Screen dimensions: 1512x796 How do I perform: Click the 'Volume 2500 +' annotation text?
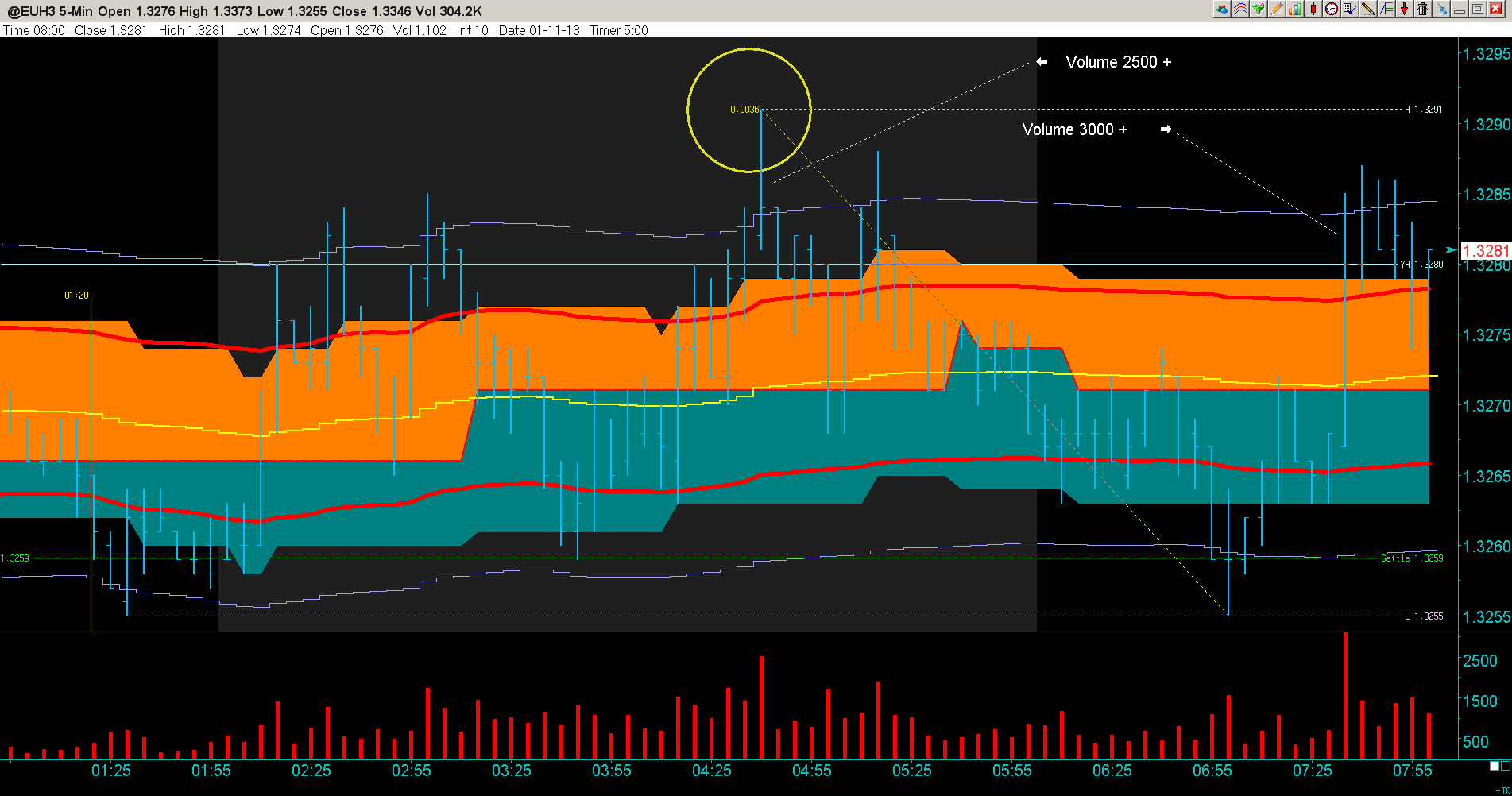click(1118, 62)
